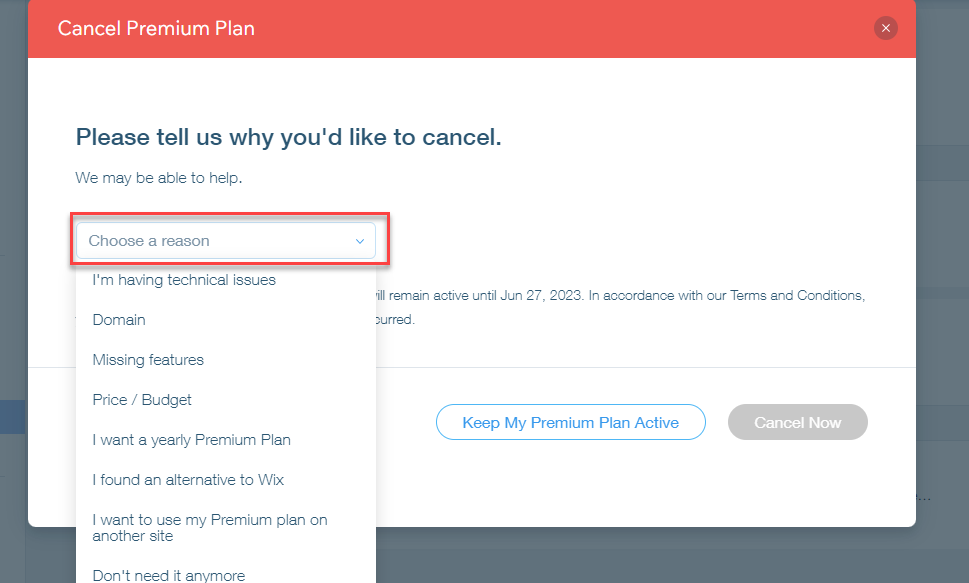The height and width of the screenshot is (583, 969).
Task: Click the Terms and Conditions text
Action: click(797, 296)
